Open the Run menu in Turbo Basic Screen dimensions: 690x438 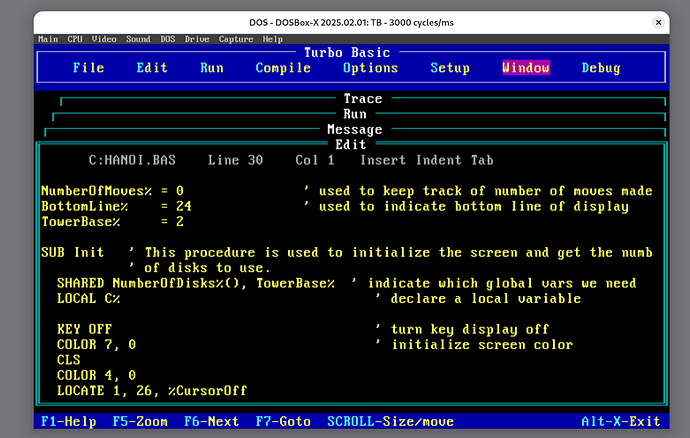(x=212, y=68)
